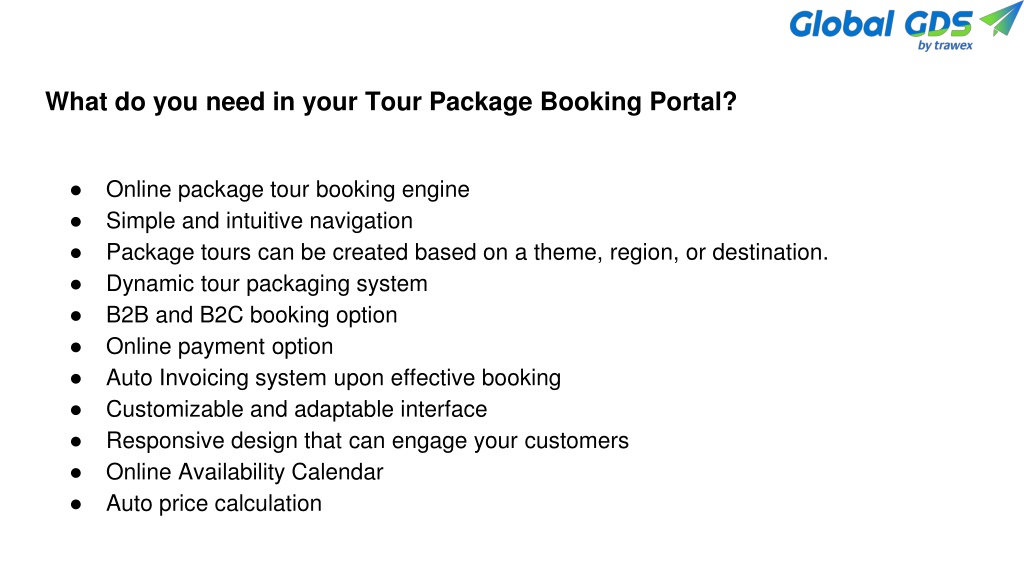Select 'Auto Invoicing system upon effective booking'
The height and width of the screenshot is (576, 1024).
coord(333,378)
